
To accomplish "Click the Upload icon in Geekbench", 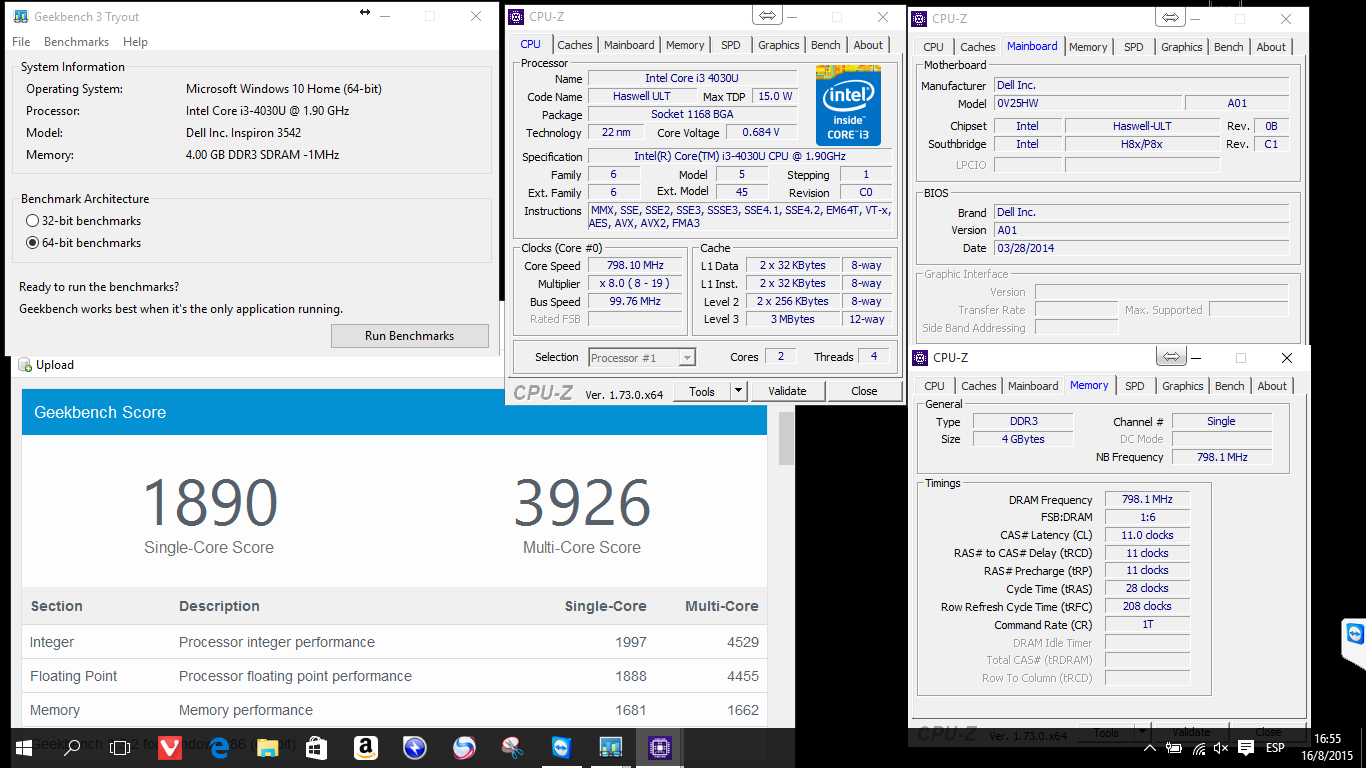I will point(26,365).
